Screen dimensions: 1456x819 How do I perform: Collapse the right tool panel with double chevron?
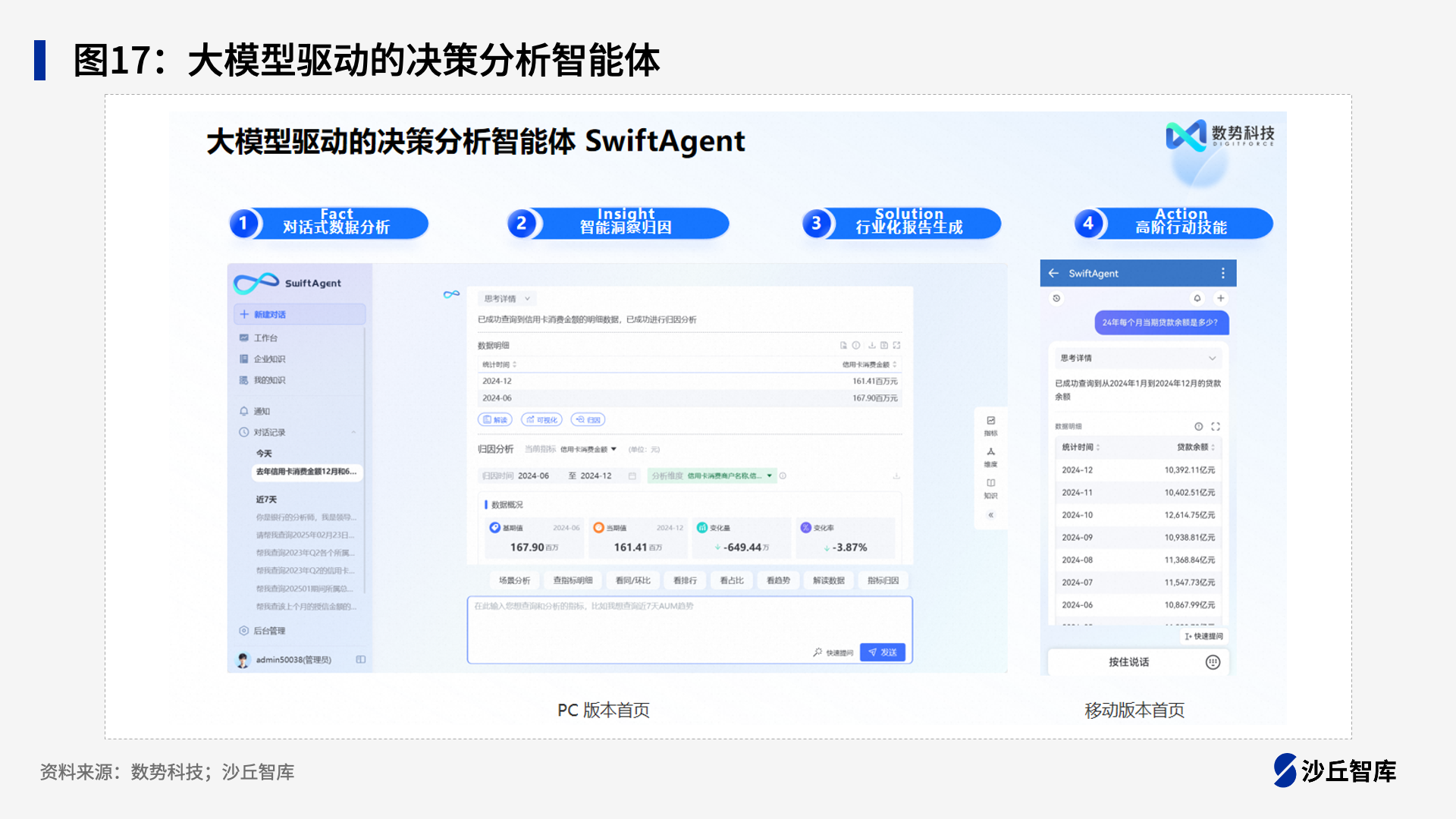[990, 515]
